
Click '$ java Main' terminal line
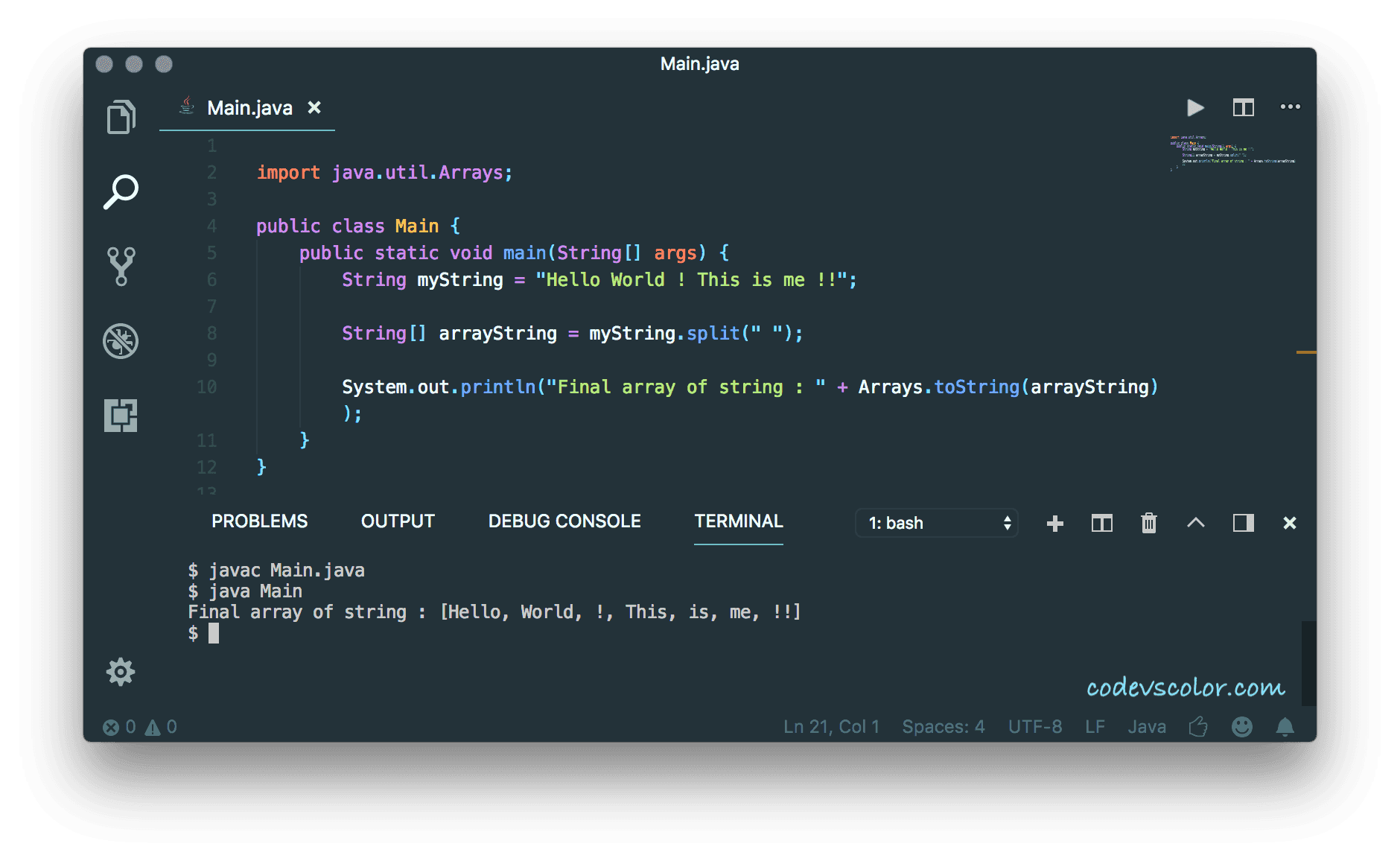point(245,591)
